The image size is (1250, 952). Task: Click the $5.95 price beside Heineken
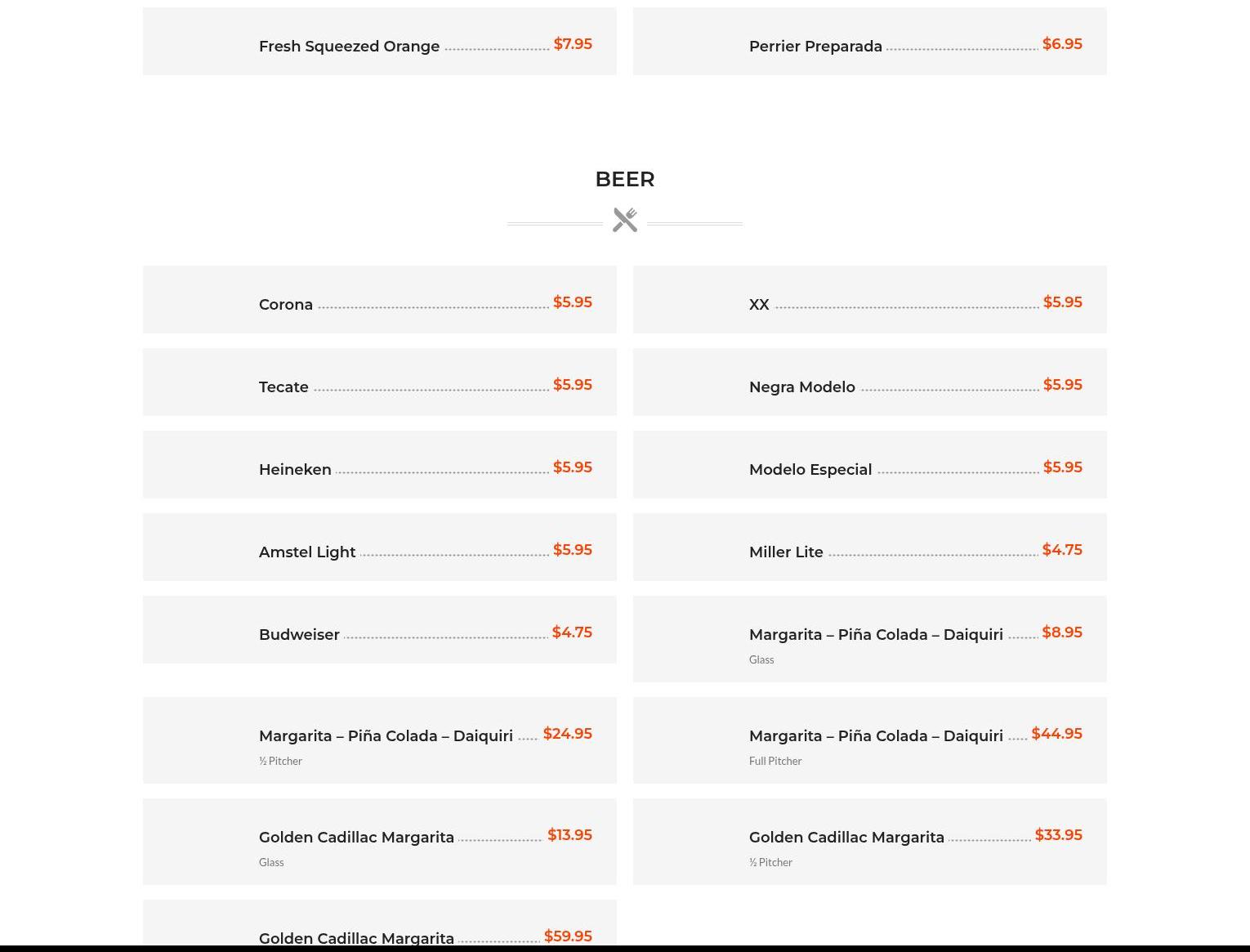[573, 467]
